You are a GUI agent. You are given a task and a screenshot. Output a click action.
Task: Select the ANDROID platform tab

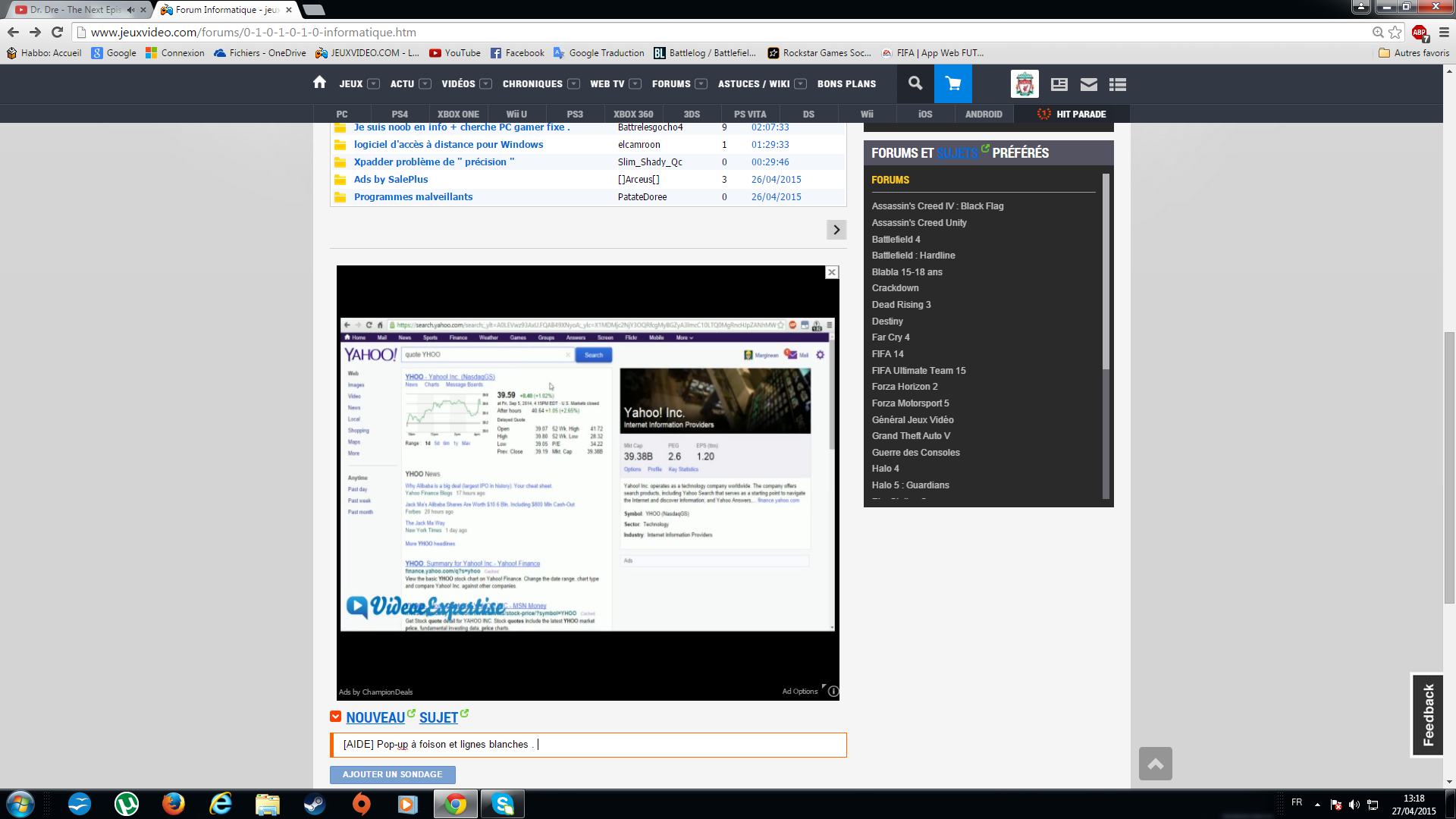click(x=984, y=115)
